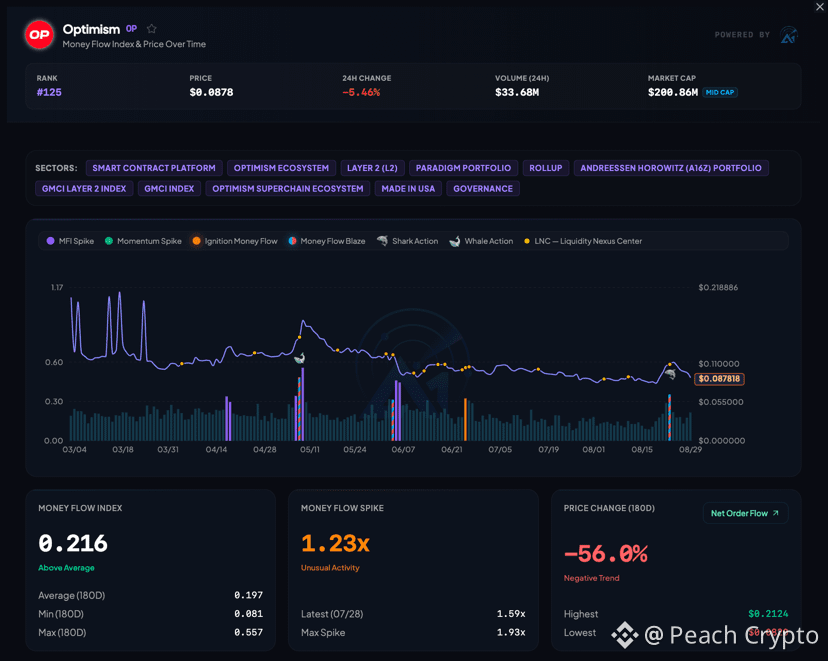Open the Net Order Flow link
Image resolution: width=828 pixels, height=661 pixels.
[745, 513]
